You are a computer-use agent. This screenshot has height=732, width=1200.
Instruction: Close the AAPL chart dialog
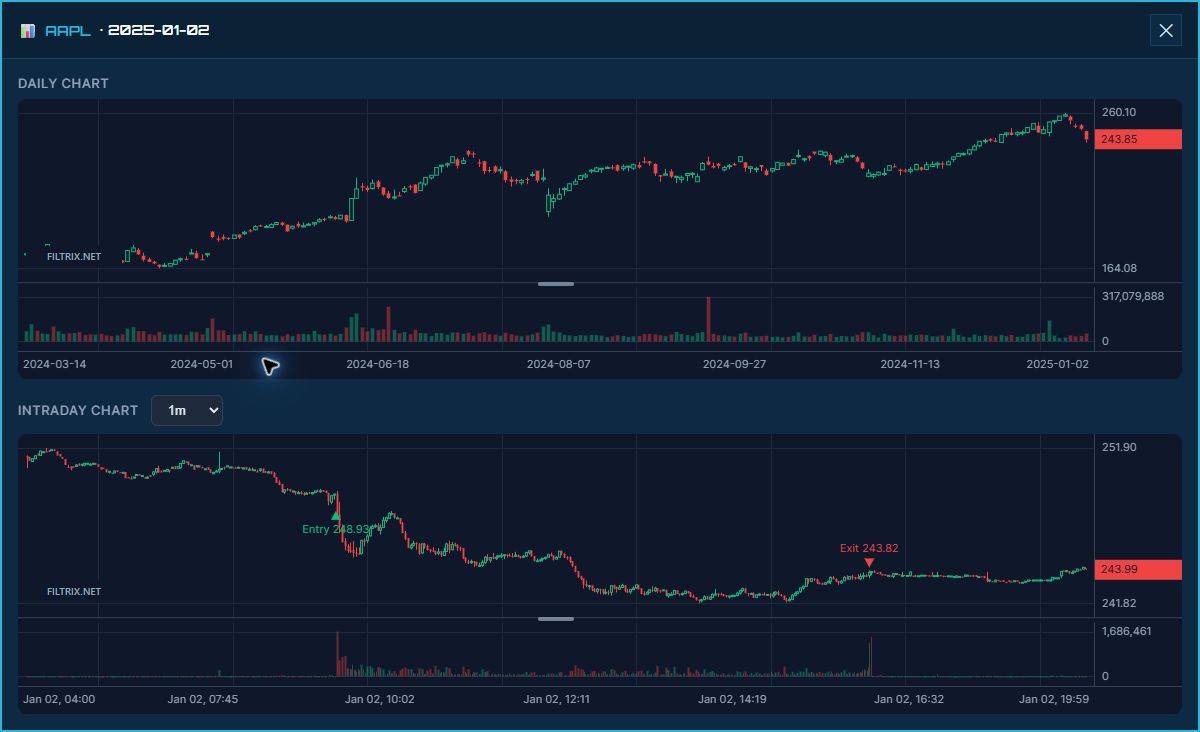[1166, 30]
